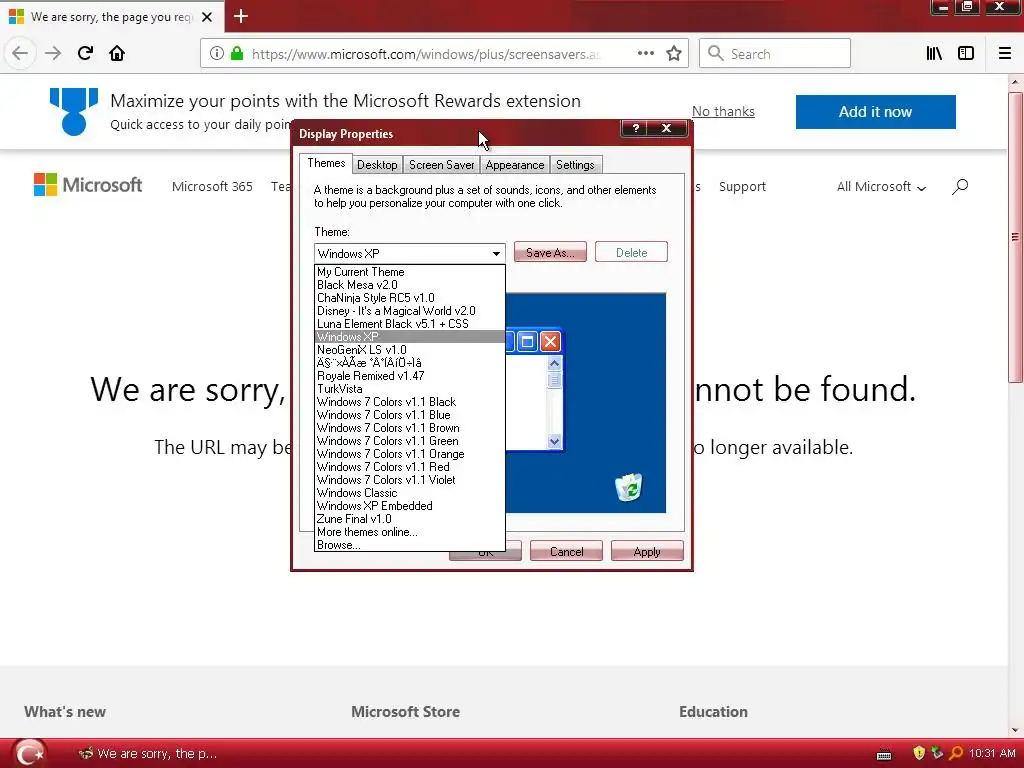Open the Support link in Microsoft navigation
The height and width of the screenshot is (768, 1024).
742,187
